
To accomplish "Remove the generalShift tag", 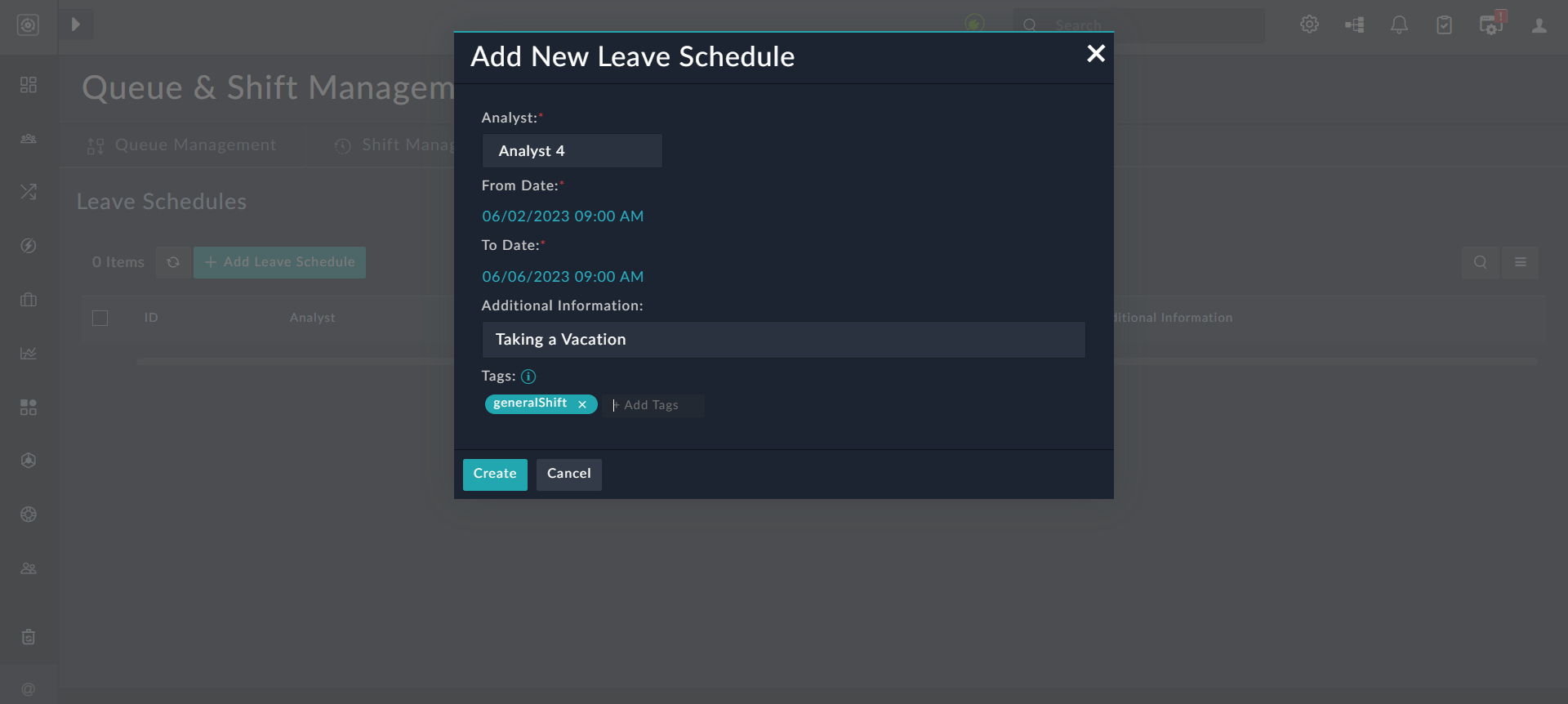I will click(581, 404).
